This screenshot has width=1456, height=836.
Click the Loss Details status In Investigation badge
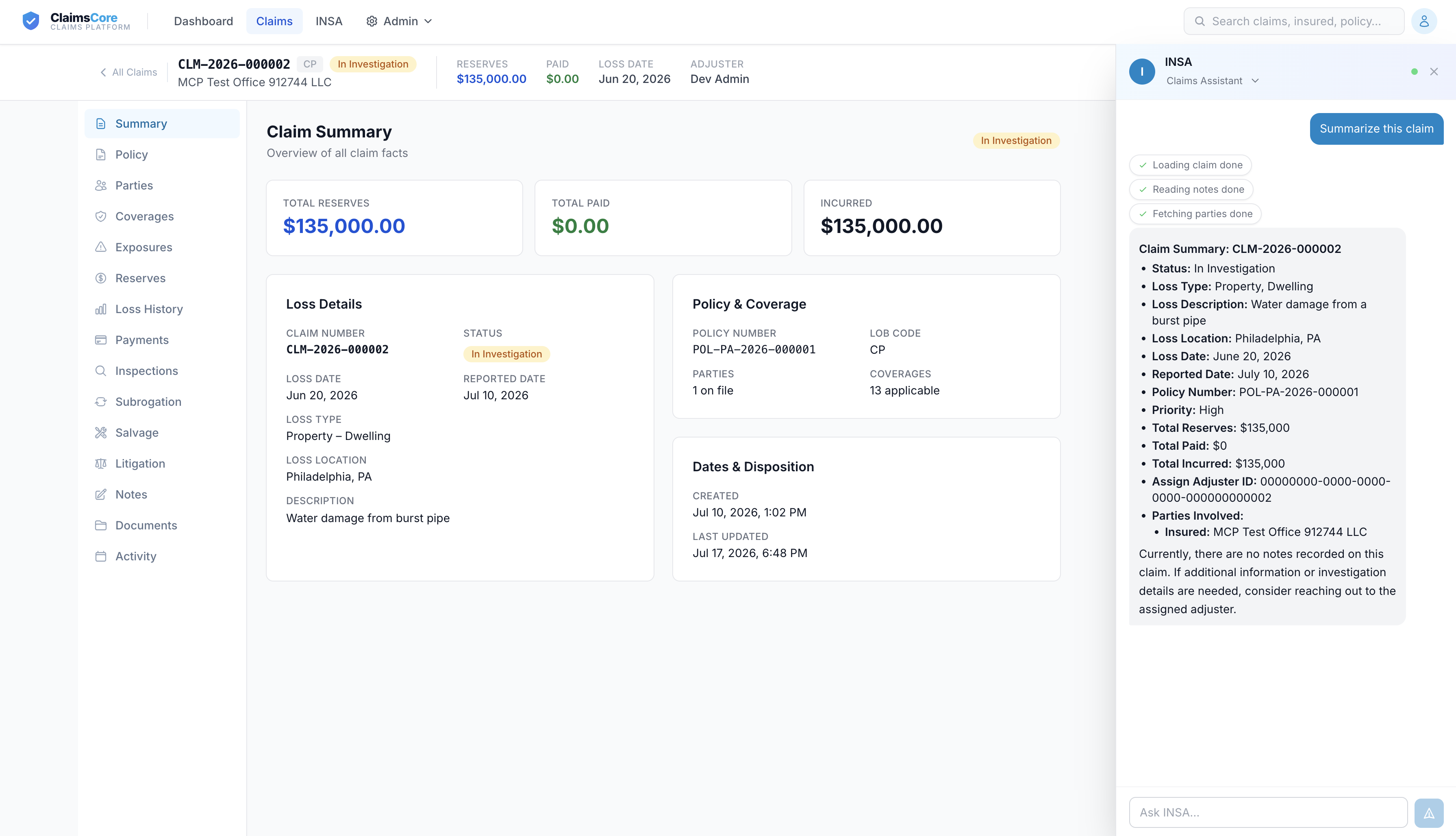coord(506,354)
